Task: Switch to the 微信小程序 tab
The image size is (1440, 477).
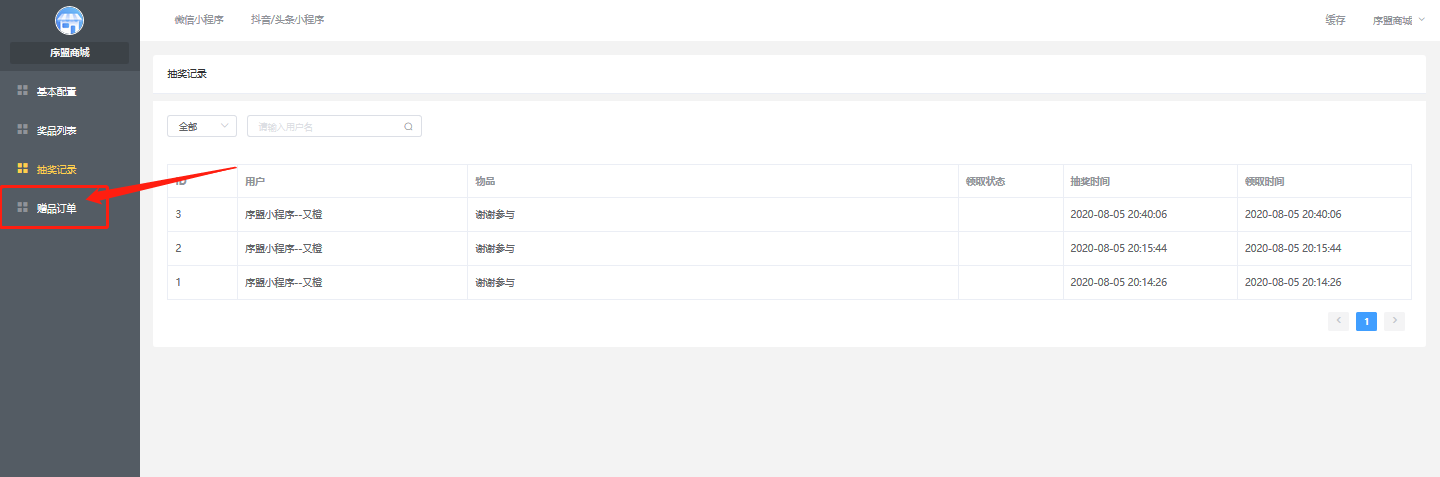Action: click(x=199, y=20)
